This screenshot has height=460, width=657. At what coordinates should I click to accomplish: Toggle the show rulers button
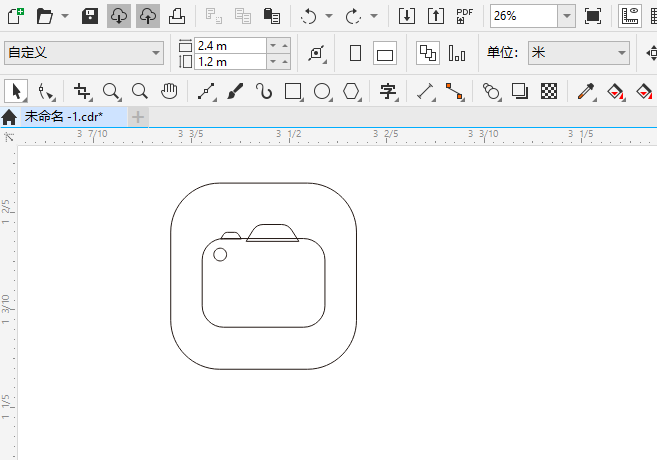pyautogui.click(x=630, y=16)
